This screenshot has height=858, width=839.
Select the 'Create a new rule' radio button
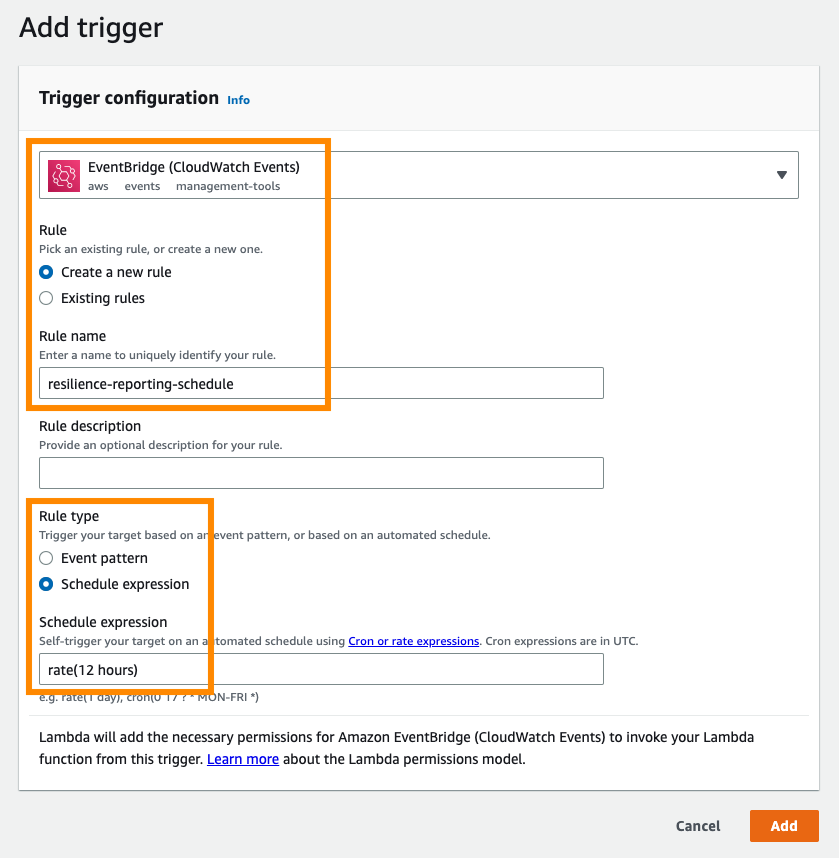(x=45, y=271)
